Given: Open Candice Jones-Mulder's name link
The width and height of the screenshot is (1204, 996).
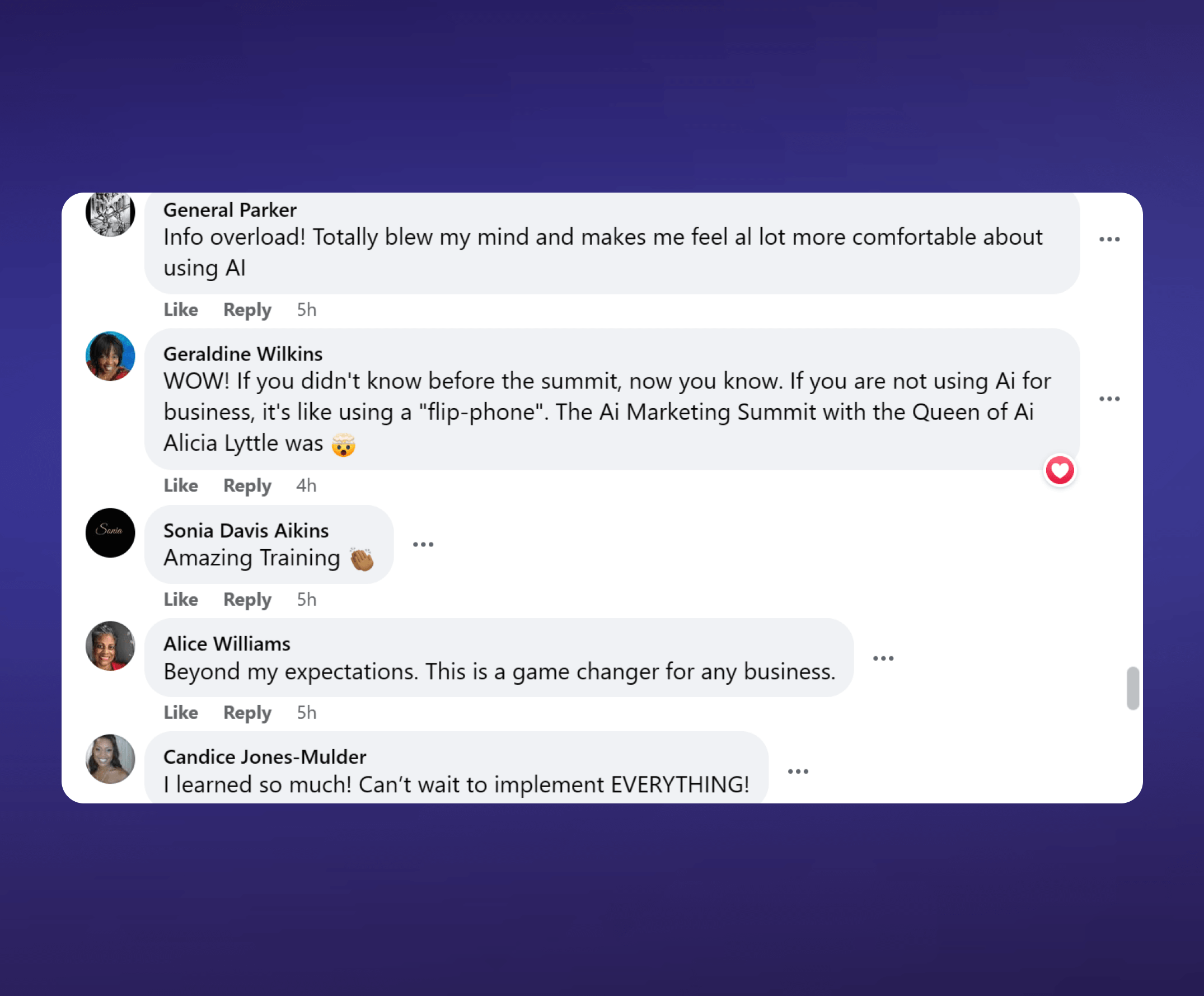Looking at the screenshot, I should (265, 757).
